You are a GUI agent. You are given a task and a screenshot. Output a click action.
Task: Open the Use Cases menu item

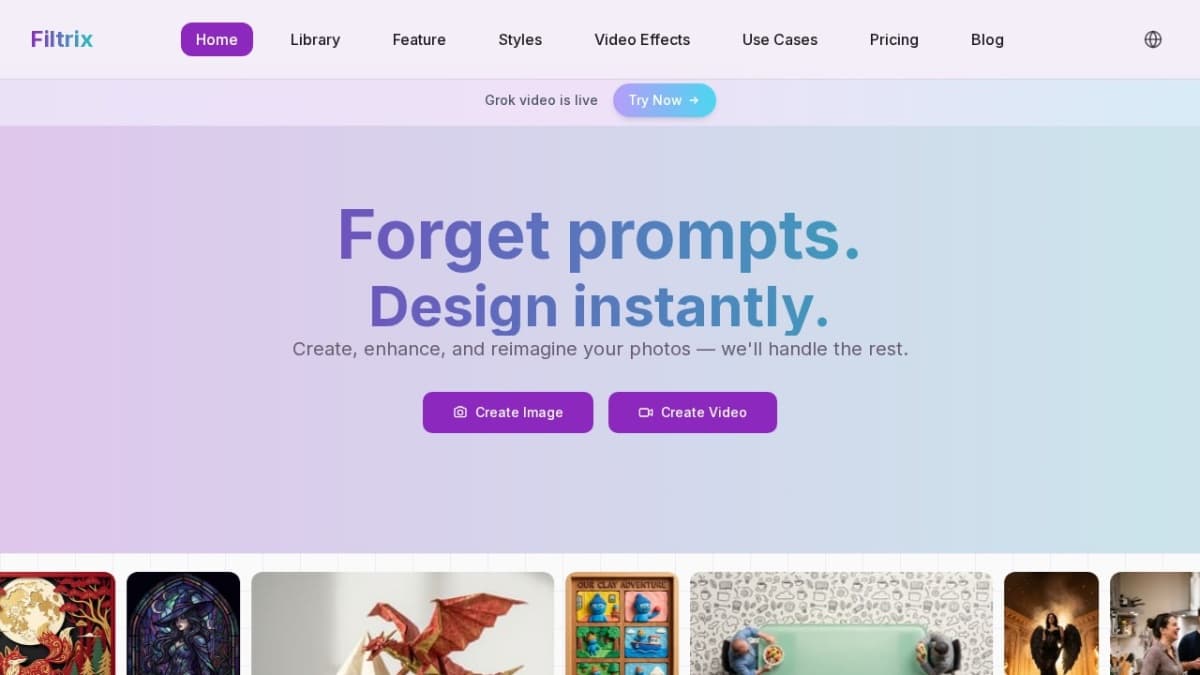[780, 40]
